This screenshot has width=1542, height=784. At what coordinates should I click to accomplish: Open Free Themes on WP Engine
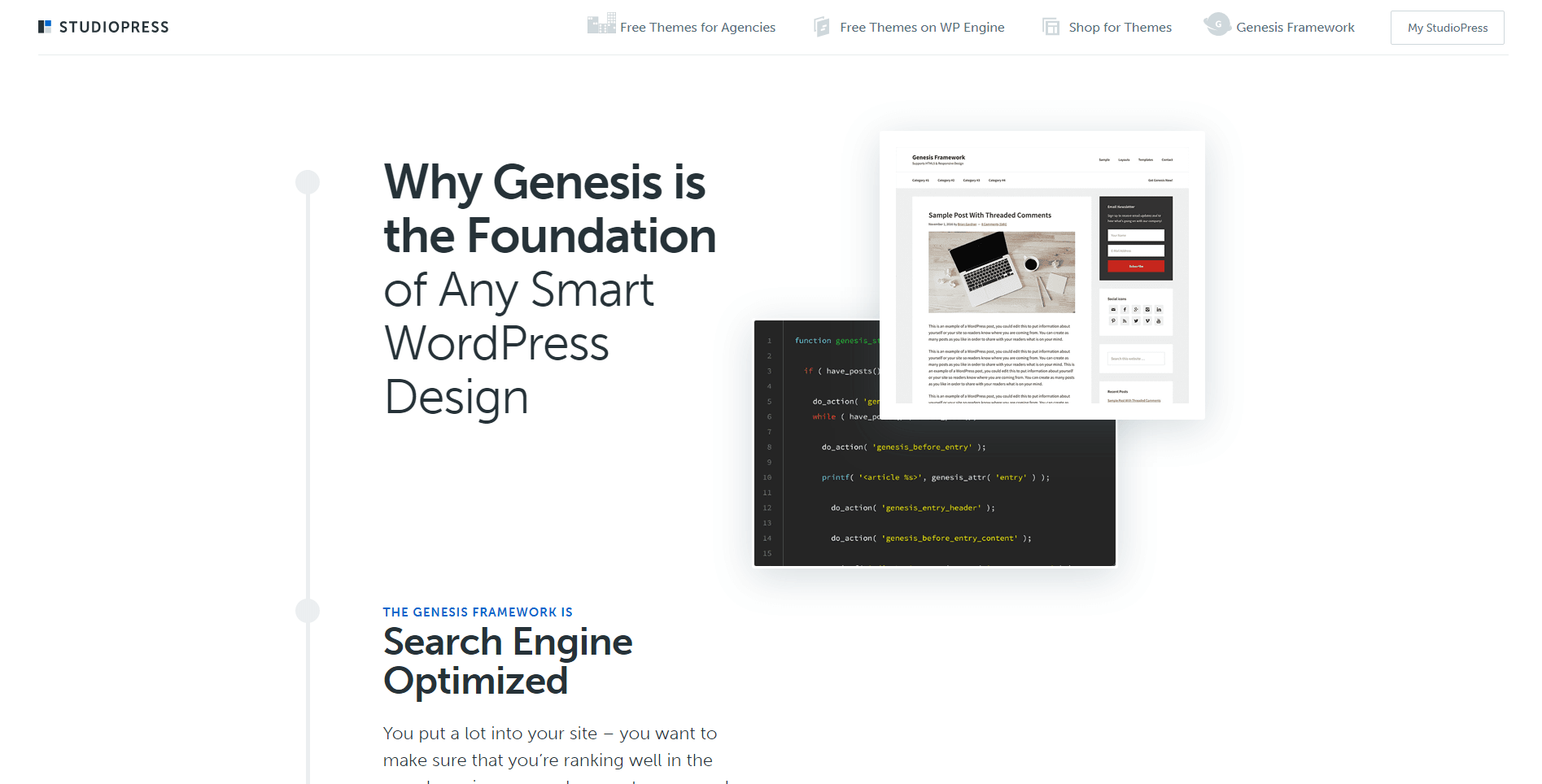click(922, 28)
